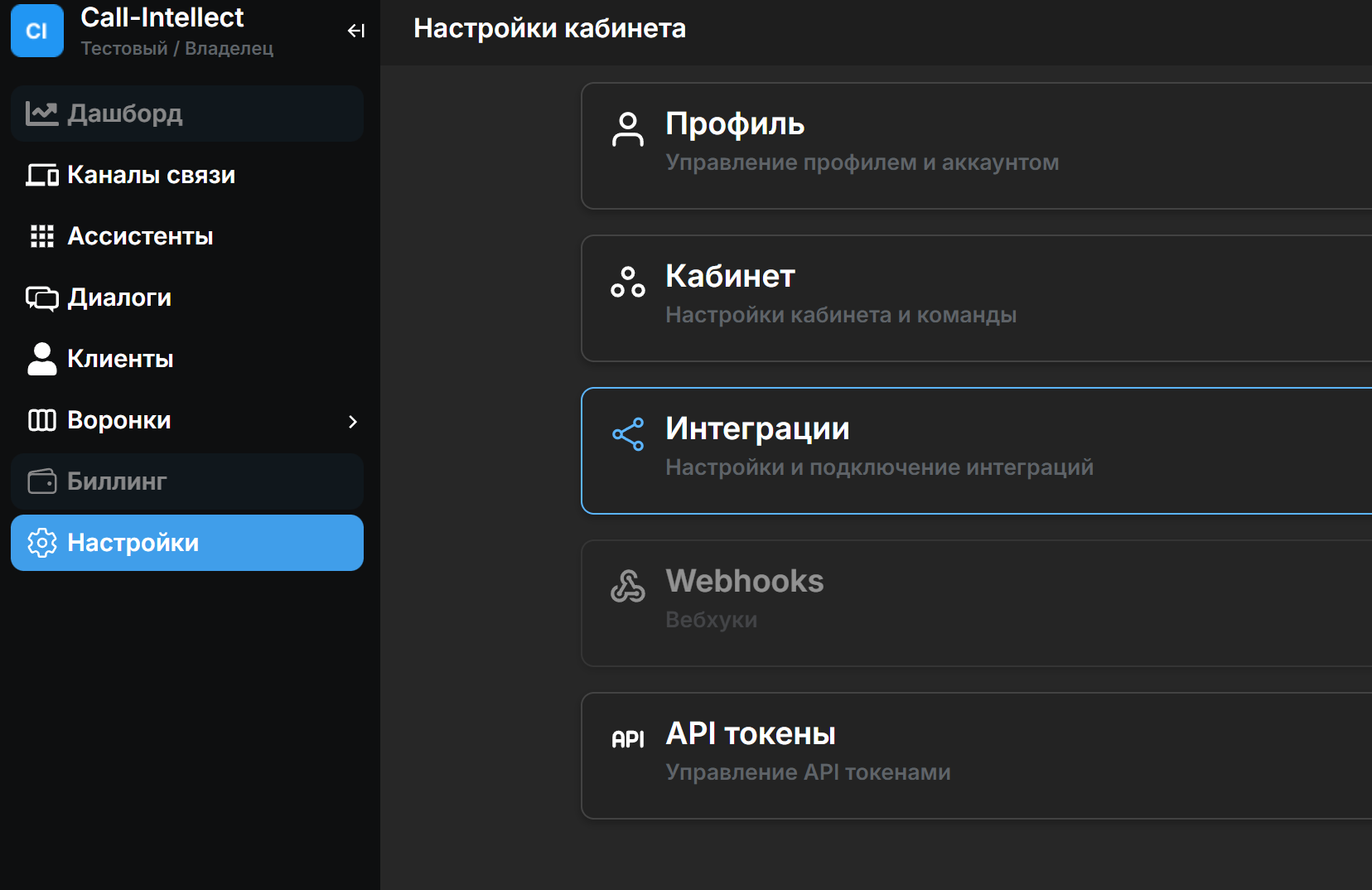1372x890 pixels.
Task: Open Воронки in the sidebar
Action: (x=119, y=420)
